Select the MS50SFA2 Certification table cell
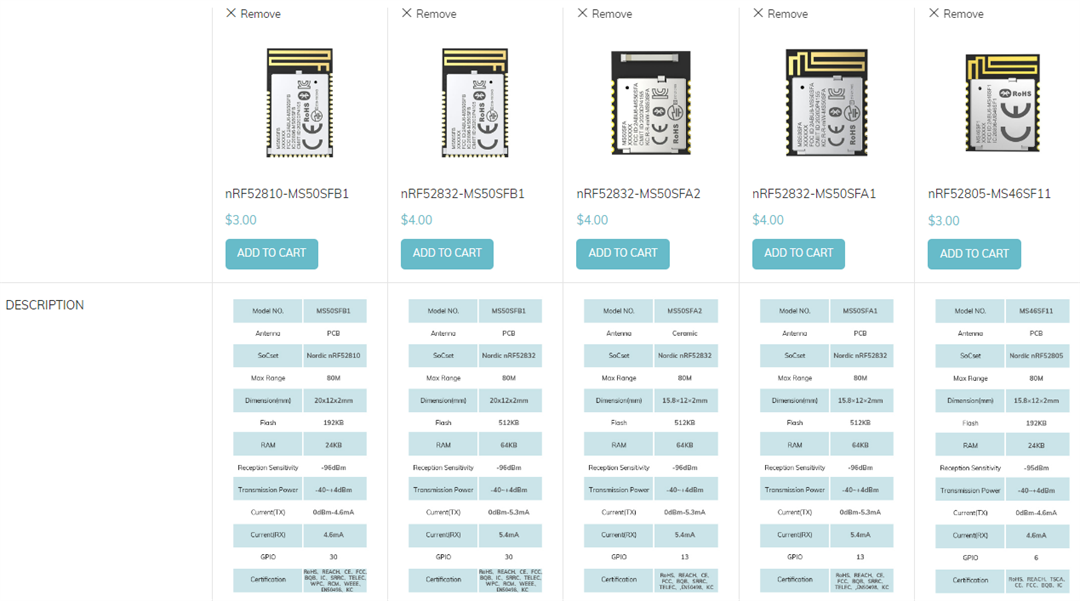 (618, 579)
